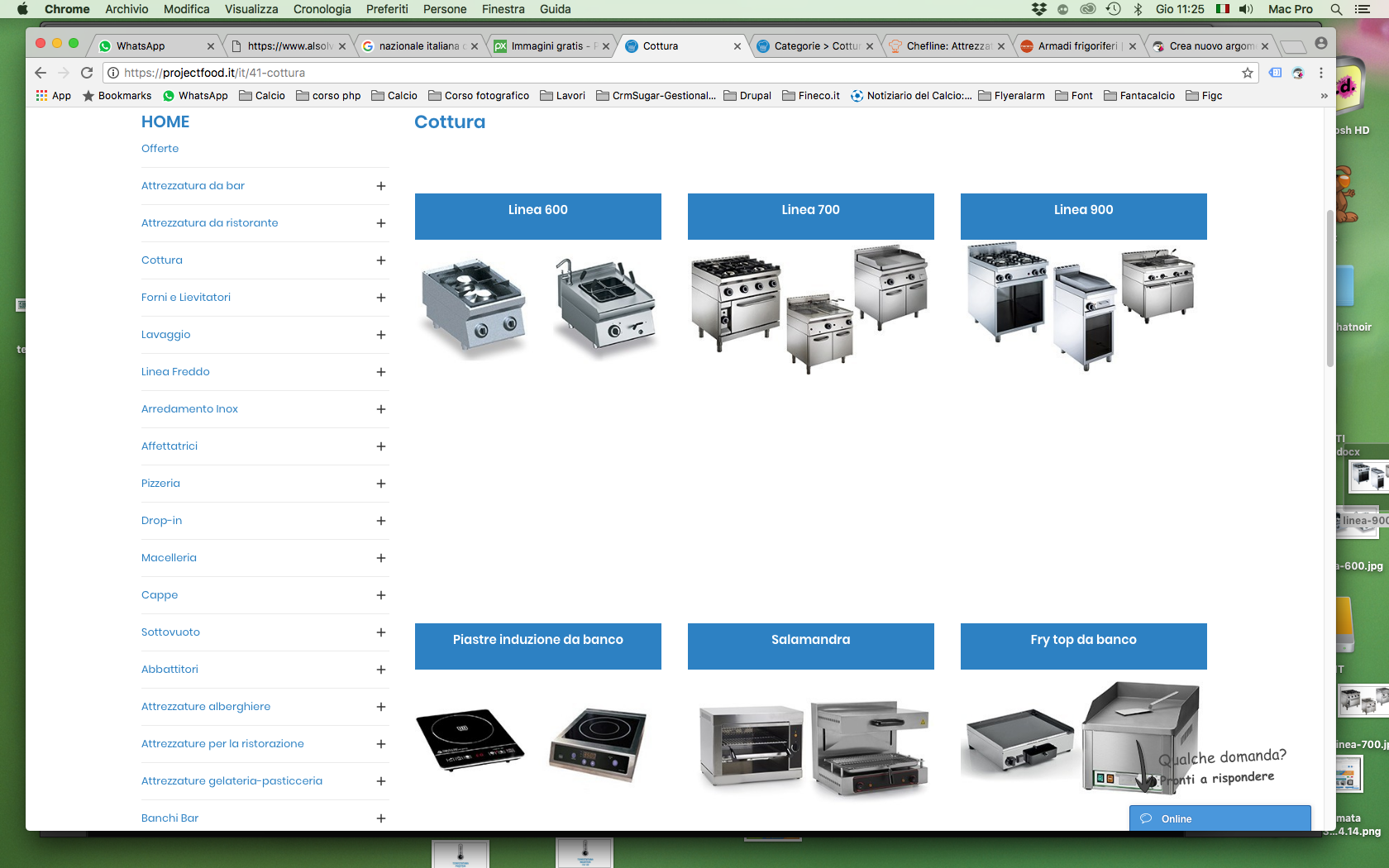Open the Linea 900 category
Image resolution: width=1389 pixels, height=868 pixels.
click(x=1084, y=217)
